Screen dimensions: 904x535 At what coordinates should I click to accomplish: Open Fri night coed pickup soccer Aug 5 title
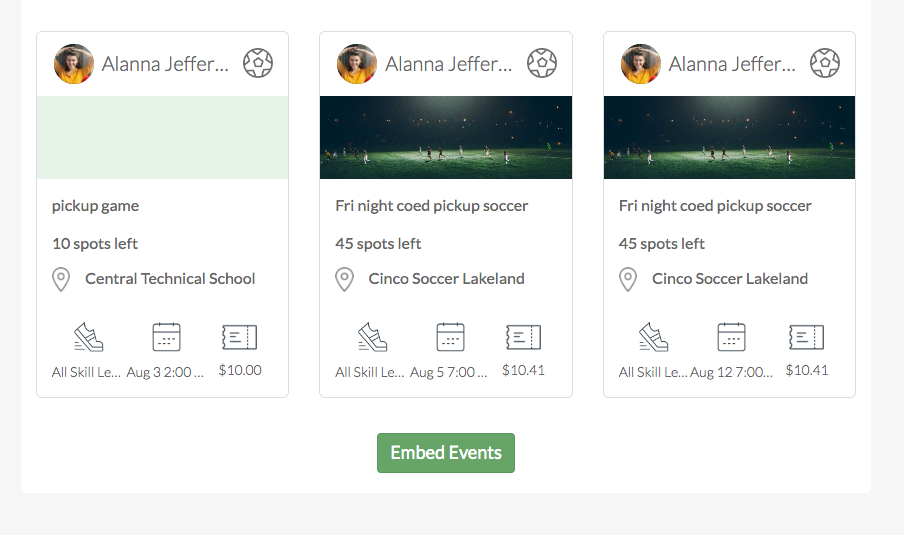point(431,206)
